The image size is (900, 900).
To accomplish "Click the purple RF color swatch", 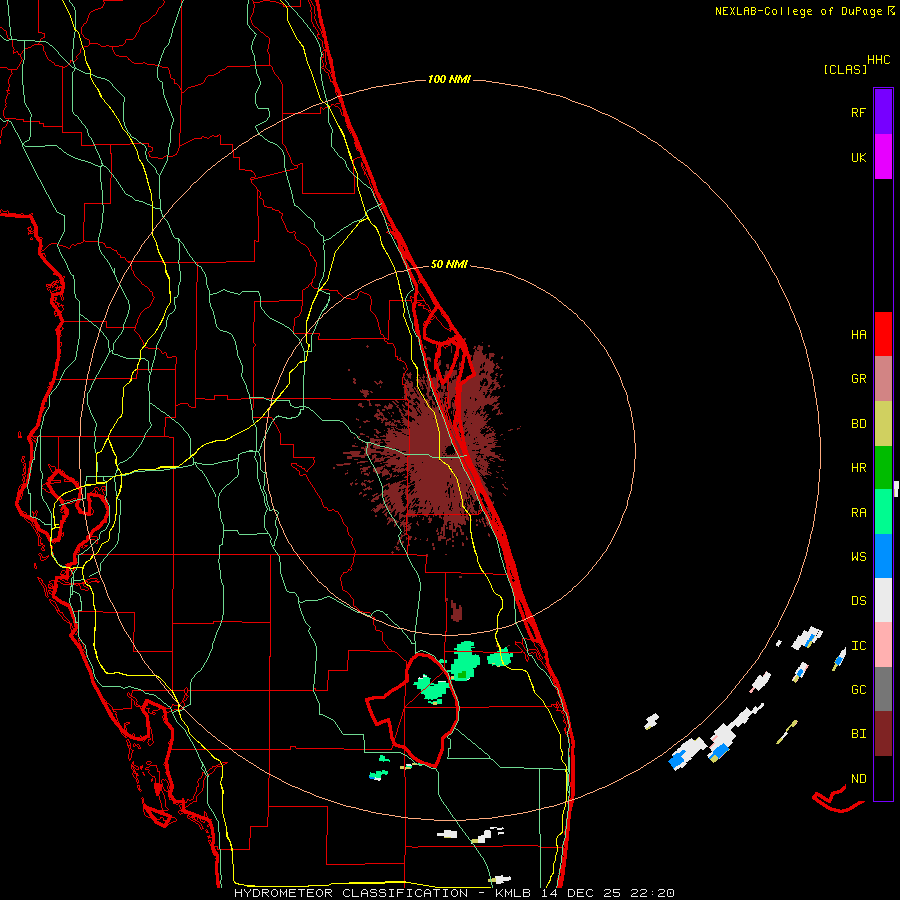I will [883, 112].
